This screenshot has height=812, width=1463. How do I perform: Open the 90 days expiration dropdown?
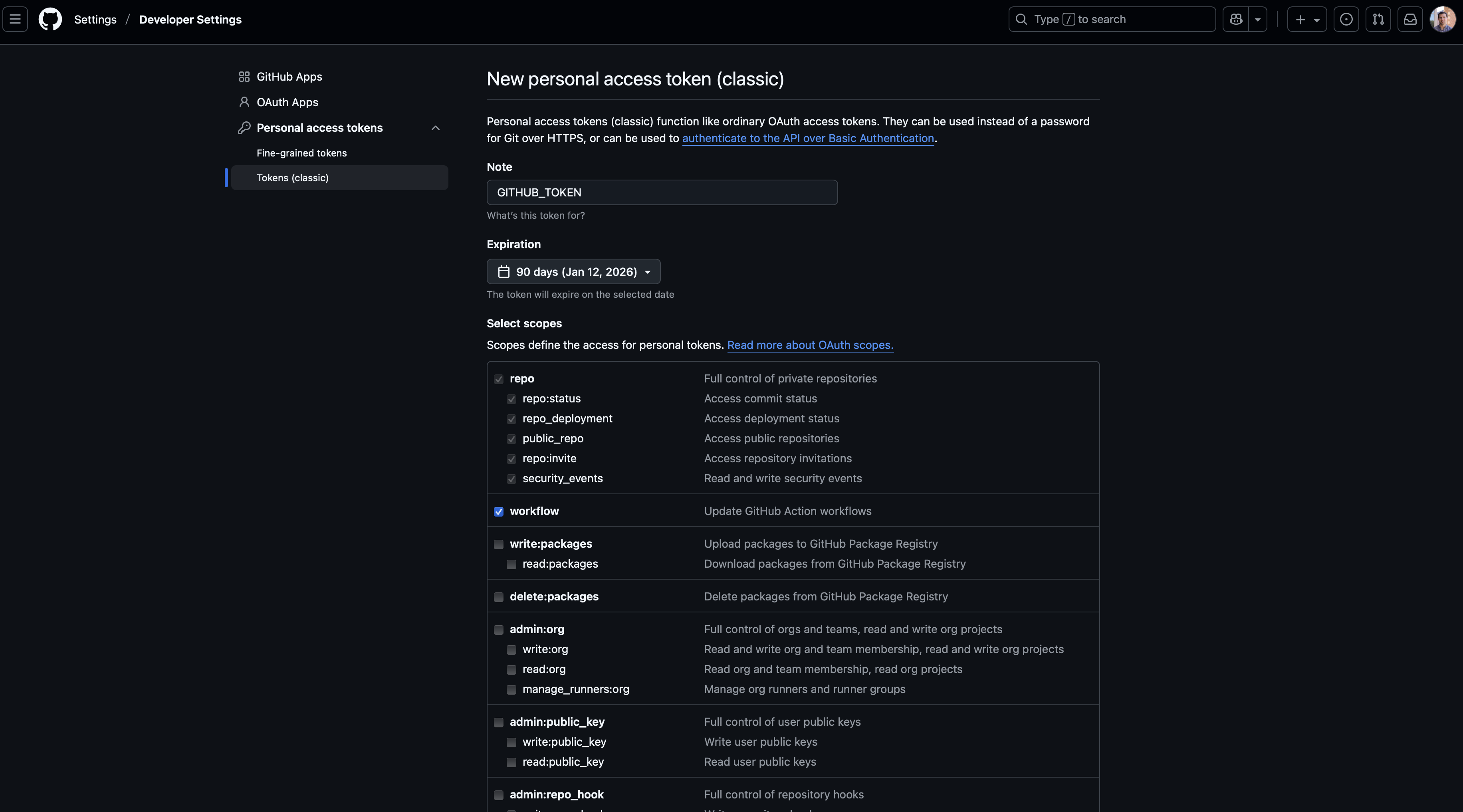tap(573, 271)
